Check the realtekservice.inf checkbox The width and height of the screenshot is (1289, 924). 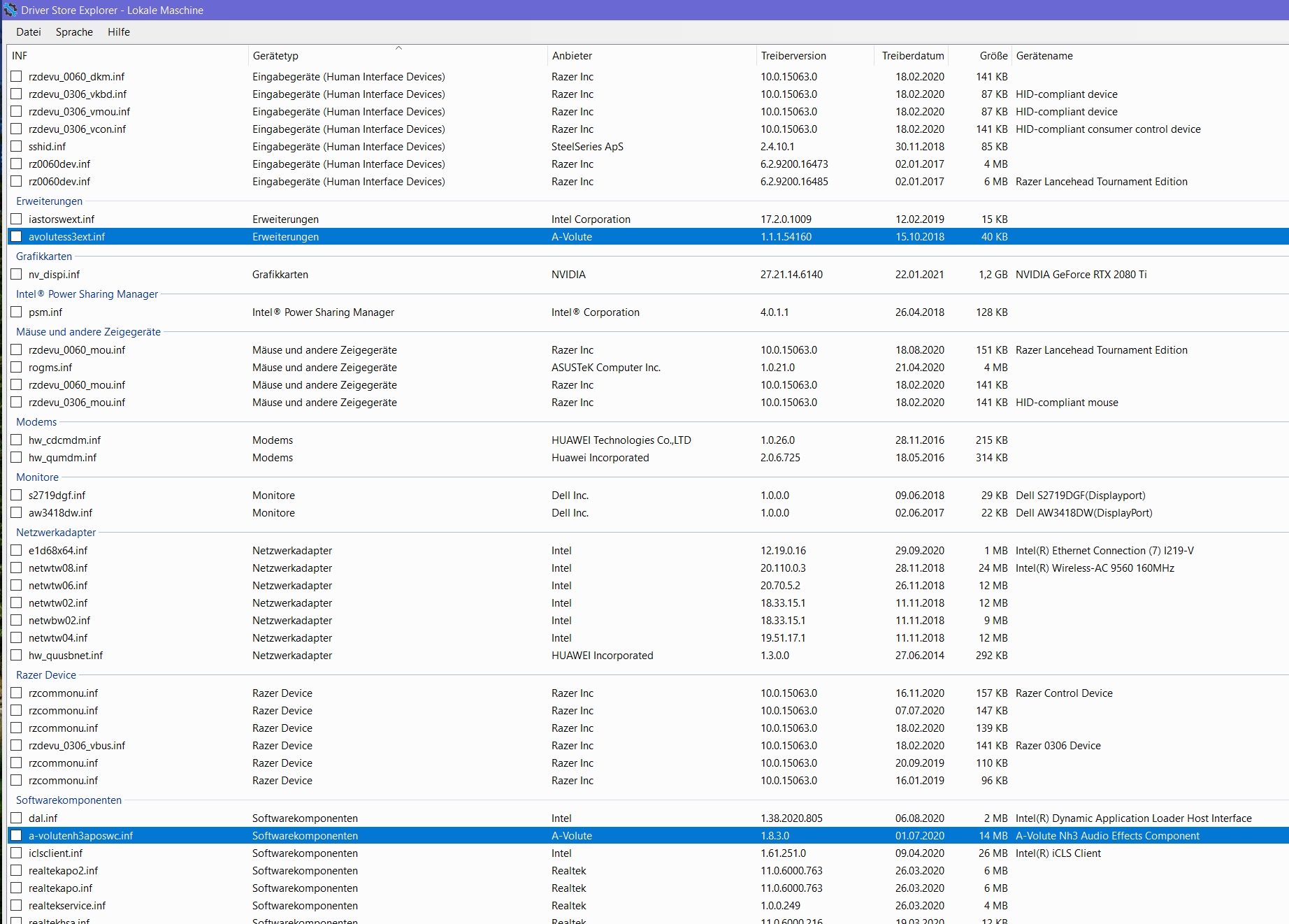16,905
